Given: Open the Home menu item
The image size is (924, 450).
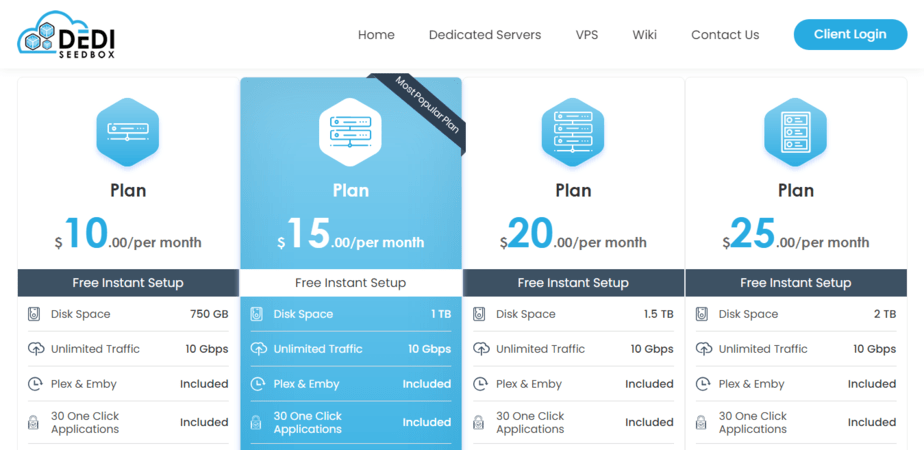Looking at the screenshot, I should pos(376,35).
